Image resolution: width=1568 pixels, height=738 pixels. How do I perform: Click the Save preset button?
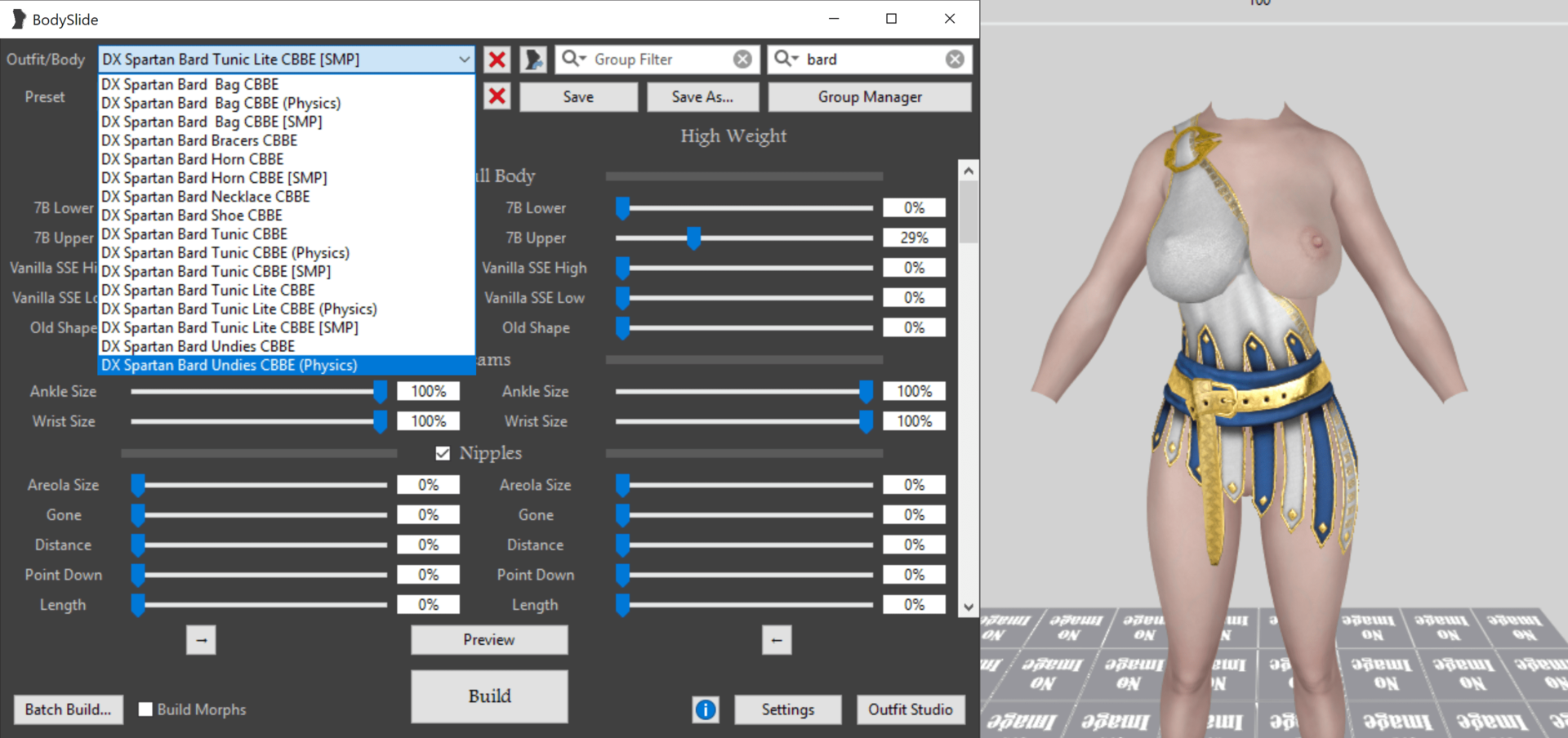(578, 96)
